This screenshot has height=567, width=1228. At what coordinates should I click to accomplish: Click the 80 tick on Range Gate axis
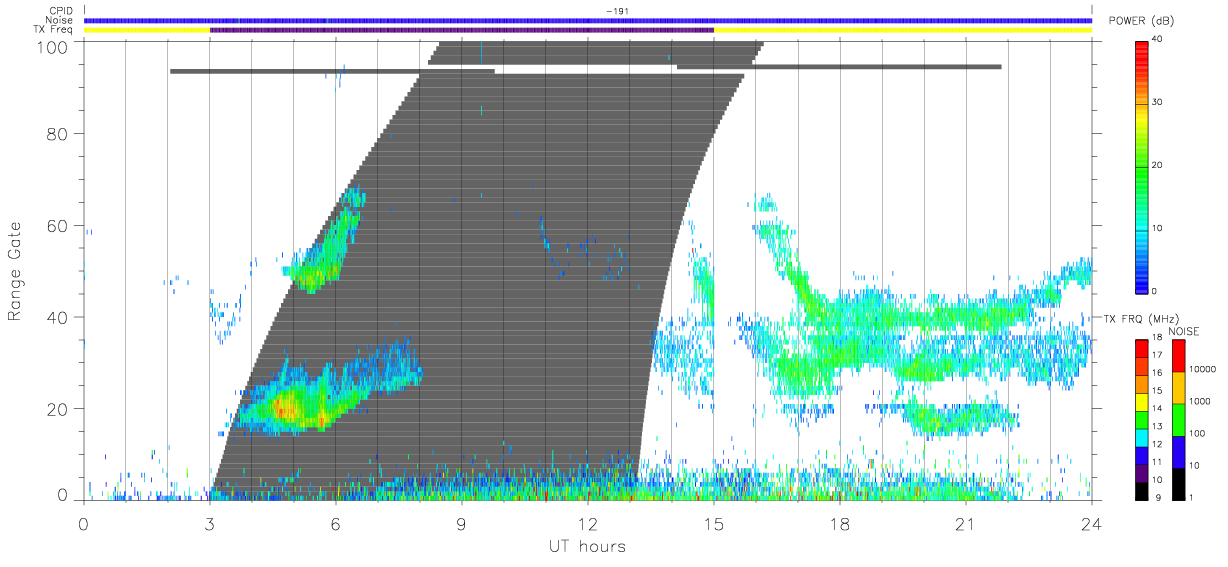pyautogui.click(x=57, y=134)
